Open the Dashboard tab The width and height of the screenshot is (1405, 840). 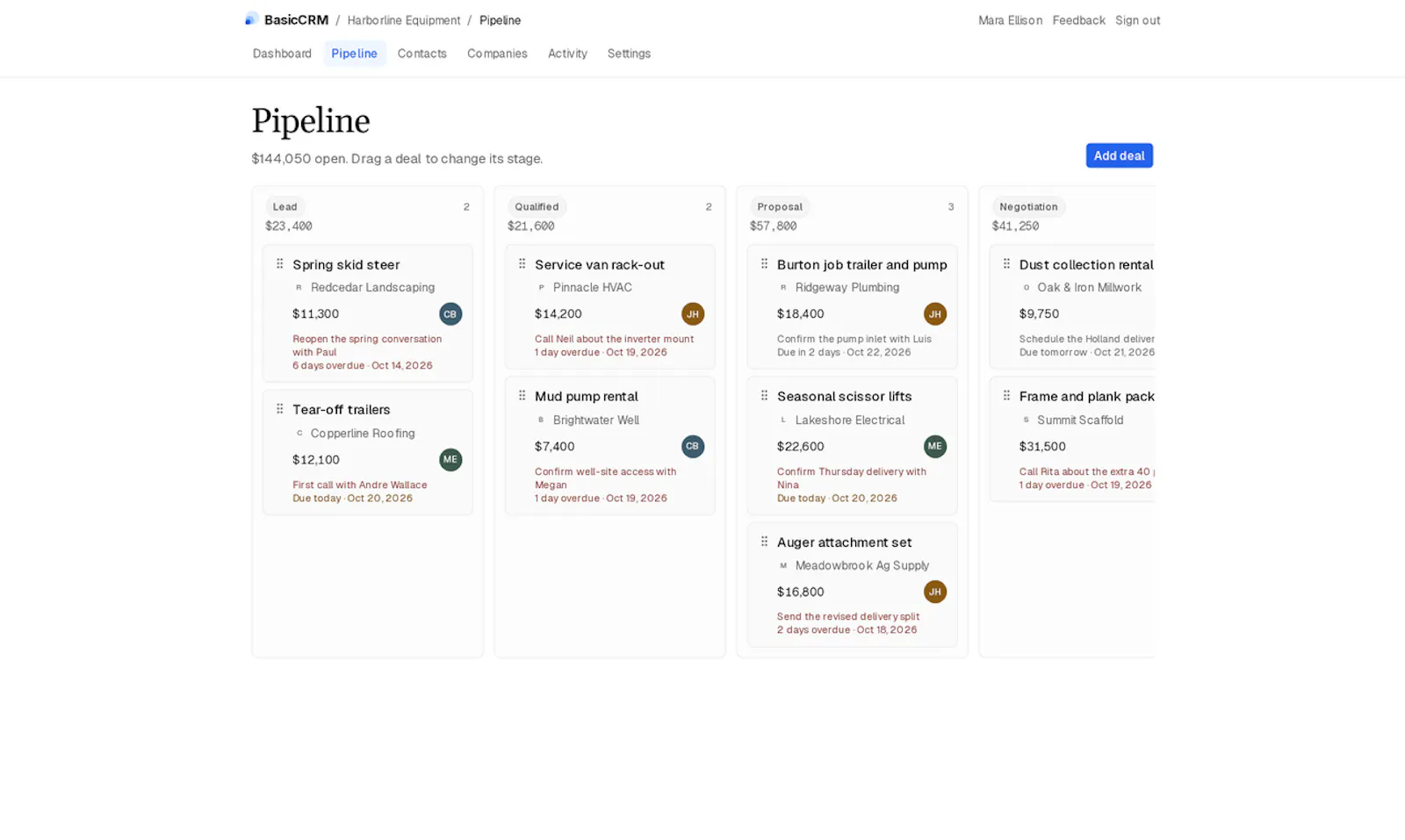(282, 54)
